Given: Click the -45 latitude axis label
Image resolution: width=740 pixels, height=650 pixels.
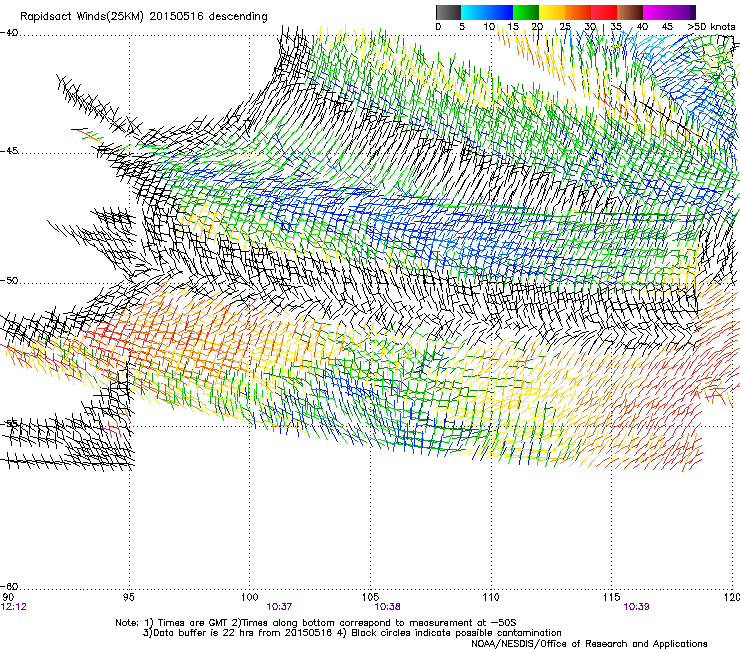Looking at the screenshot, I should (x=9, y=151).
